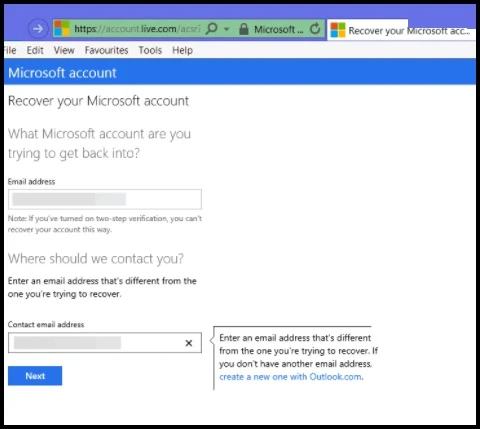Click the padlock security icon

point(244,29)
